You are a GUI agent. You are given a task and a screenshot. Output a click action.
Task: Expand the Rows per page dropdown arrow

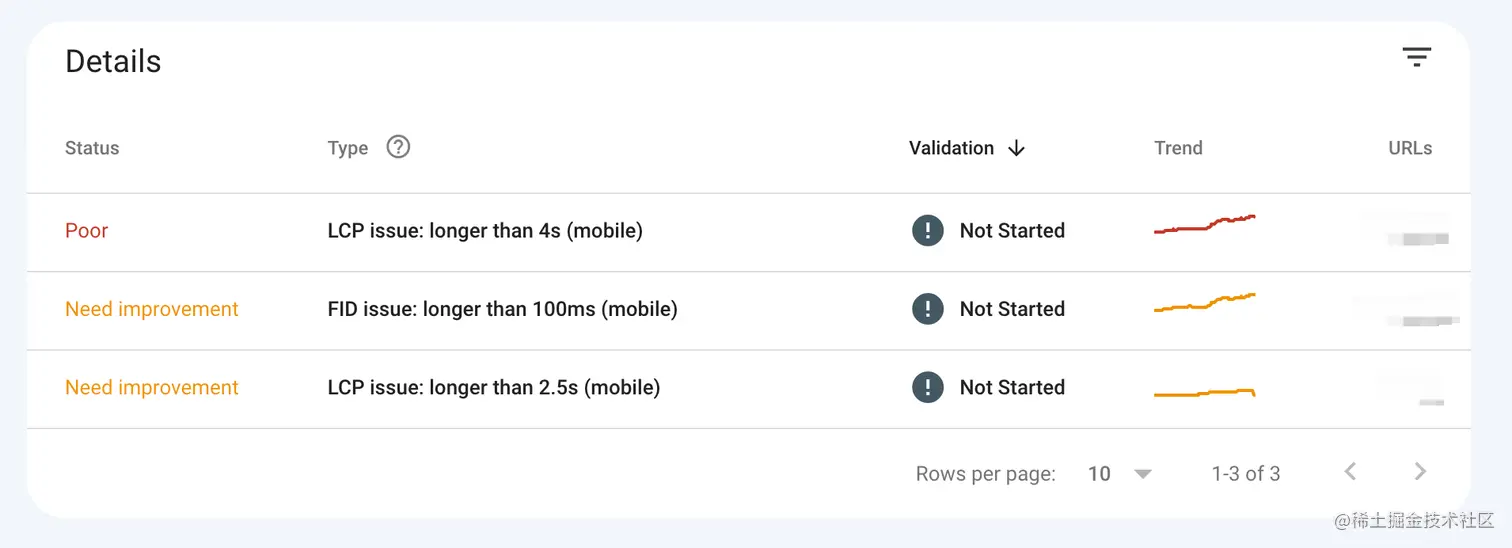click(1143, 474)
